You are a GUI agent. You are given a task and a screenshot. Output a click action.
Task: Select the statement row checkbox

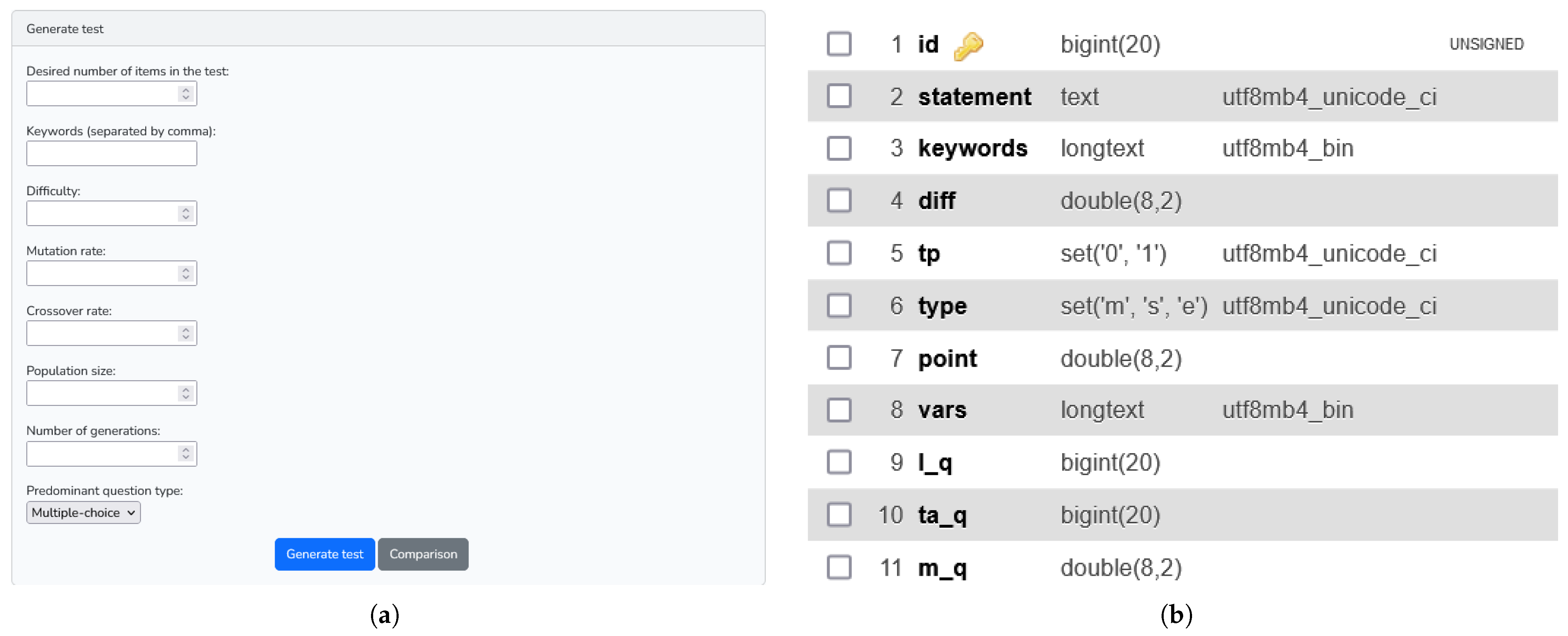tap(839, 96)
